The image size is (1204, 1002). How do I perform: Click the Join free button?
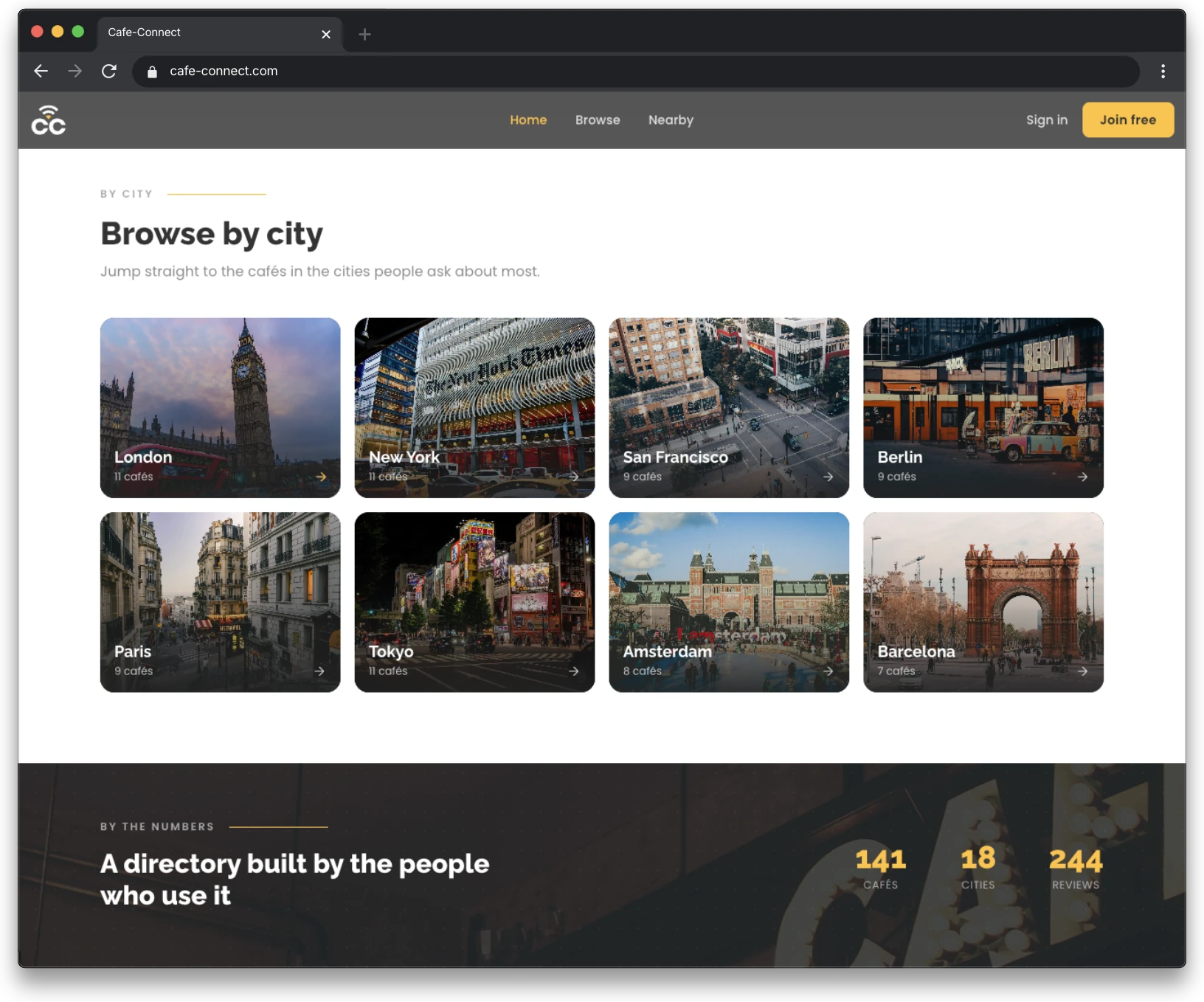[1128, 120]
